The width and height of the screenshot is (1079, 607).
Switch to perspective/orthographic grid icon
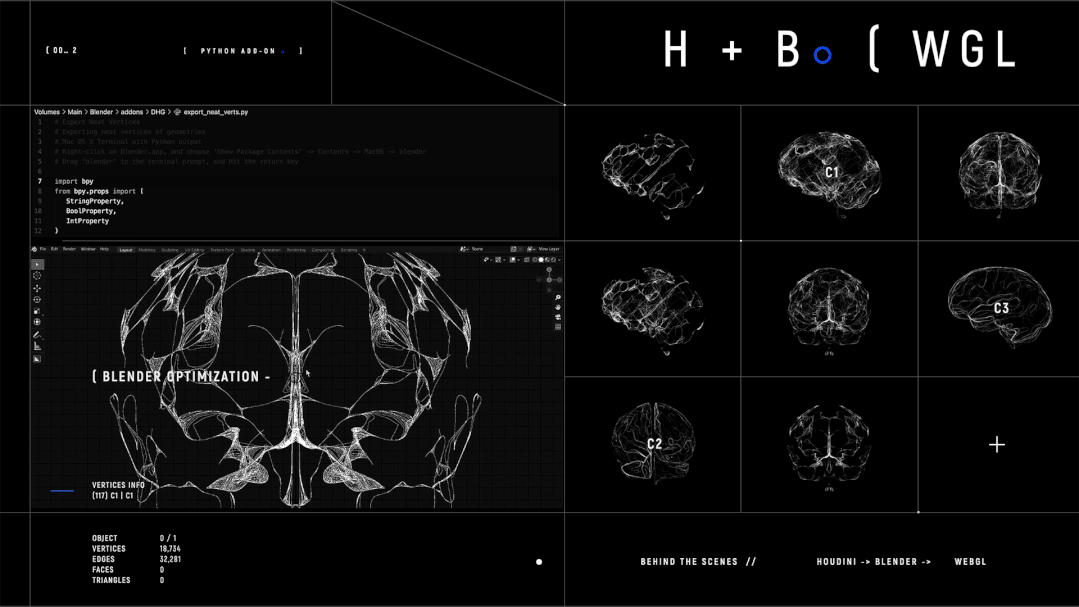click(558, 327)
